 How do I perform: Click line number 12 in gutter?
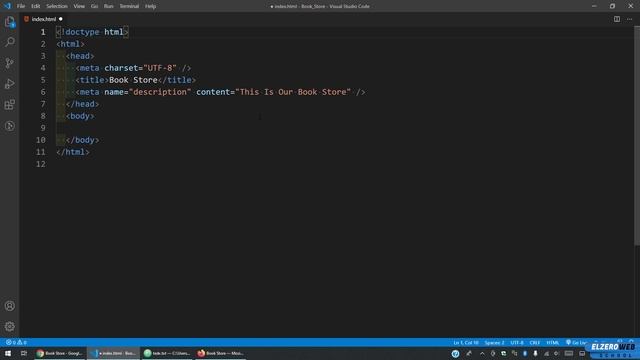41,164
